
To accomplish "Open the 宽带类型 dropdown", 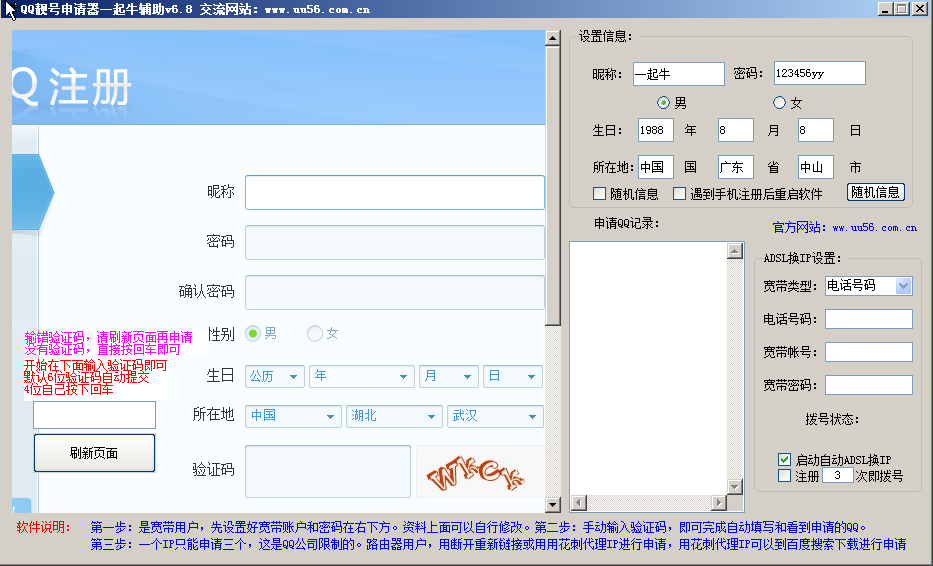I will click(x=903, y=286).
